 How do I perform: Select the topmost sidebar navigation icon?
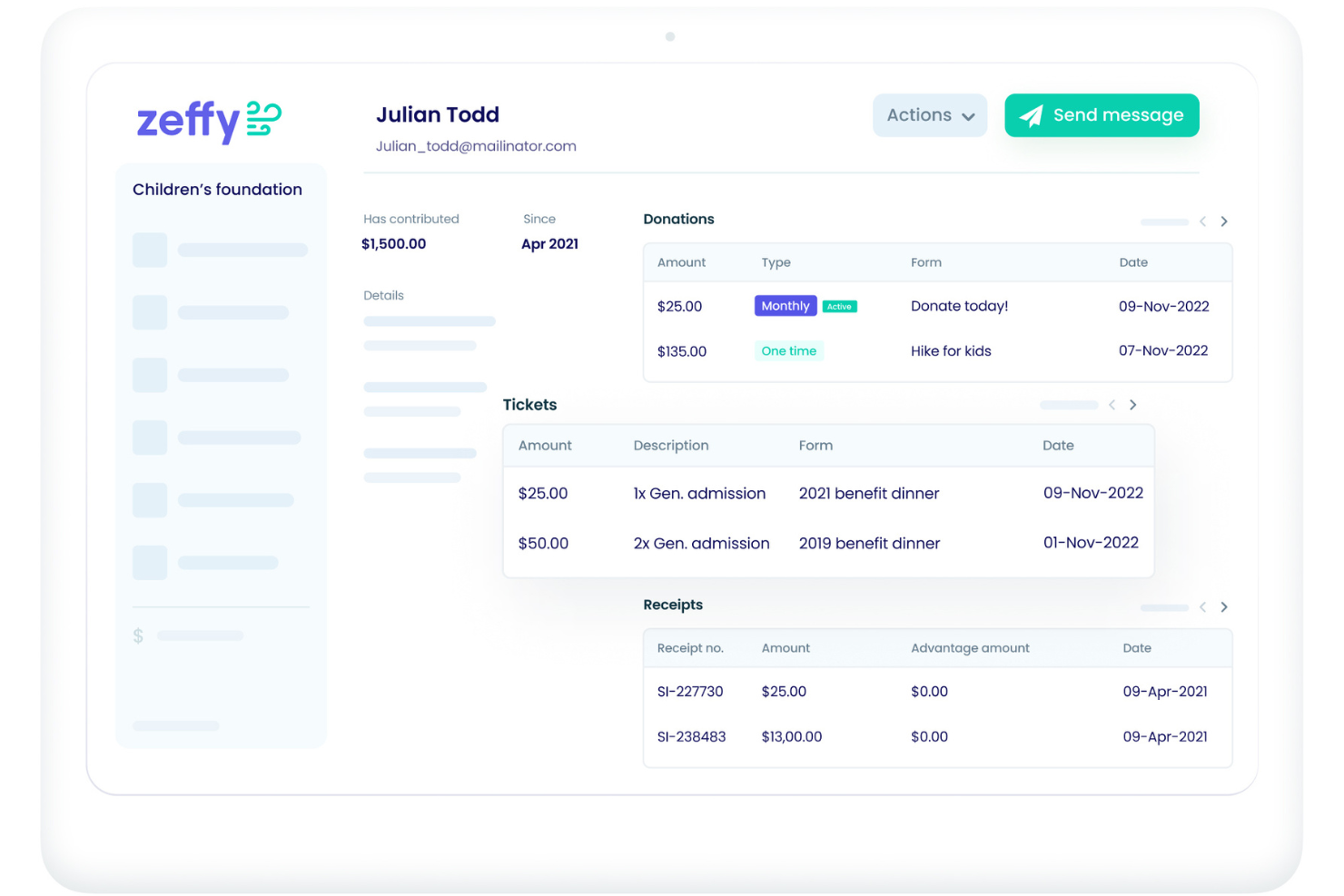point(150,250)
